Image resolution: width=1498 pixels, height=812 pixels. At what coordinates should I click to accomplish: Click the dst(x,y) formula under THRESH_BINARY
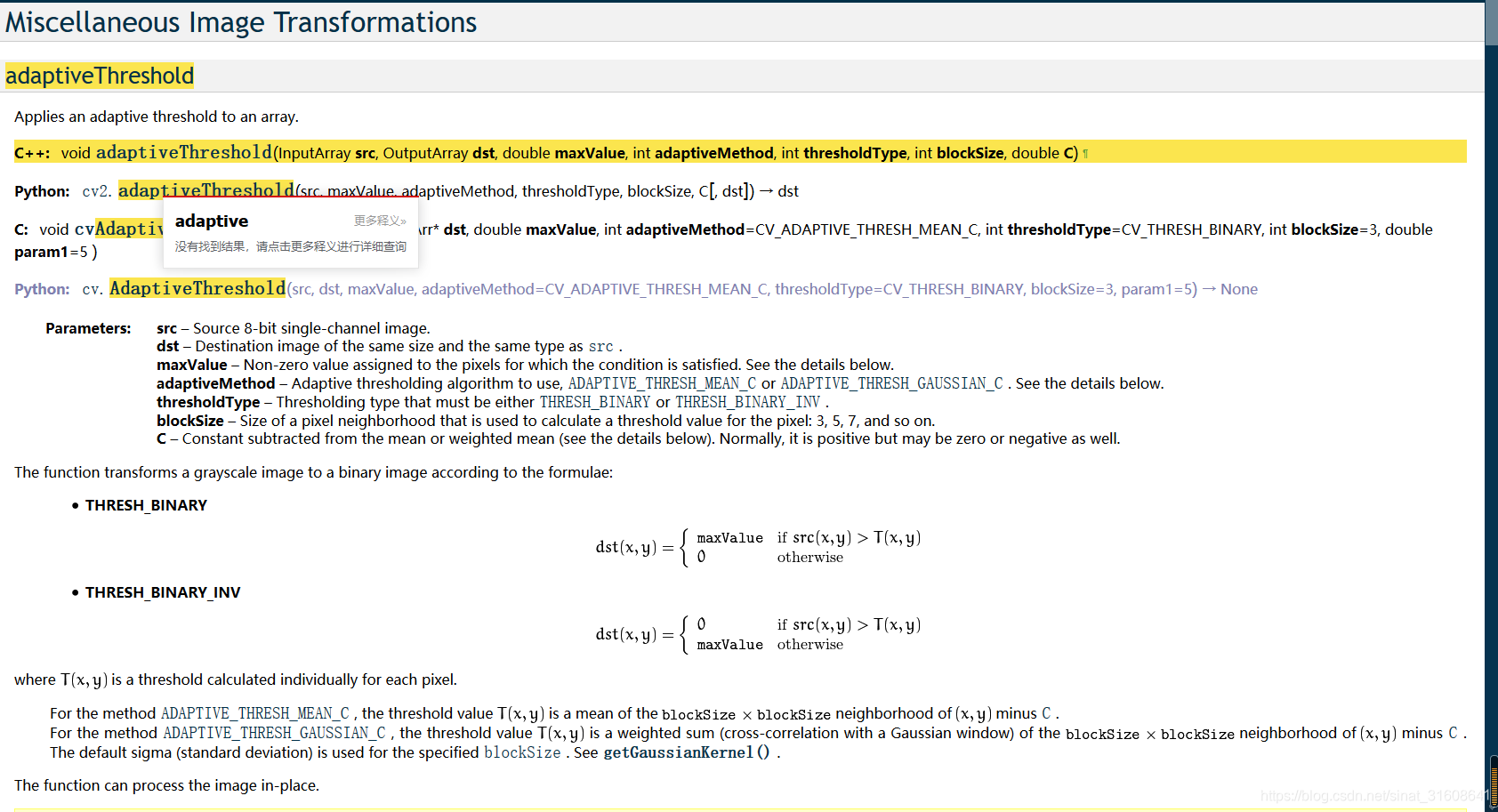pos(758,547)
